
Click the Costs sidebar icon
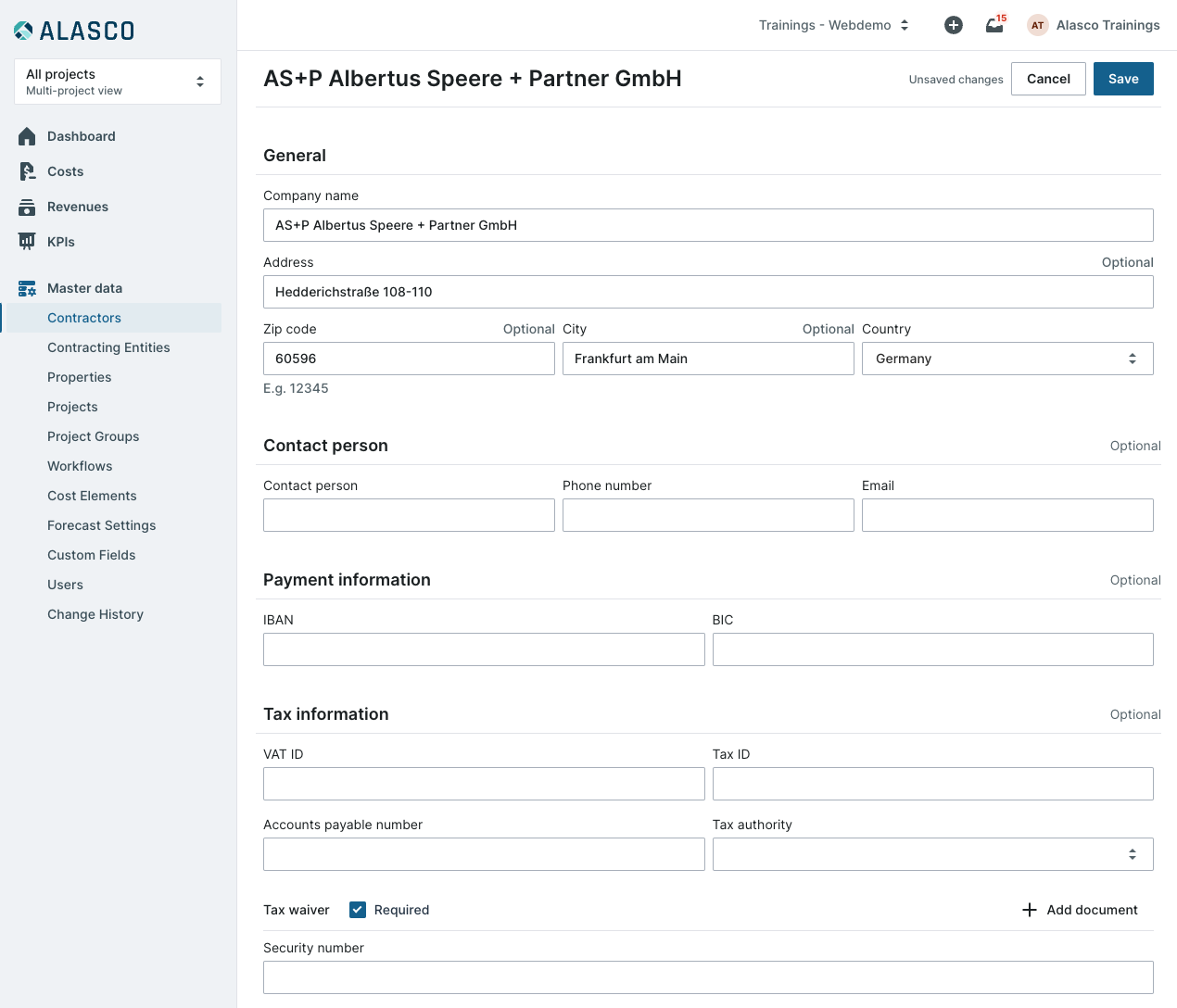tap(27, 171)
